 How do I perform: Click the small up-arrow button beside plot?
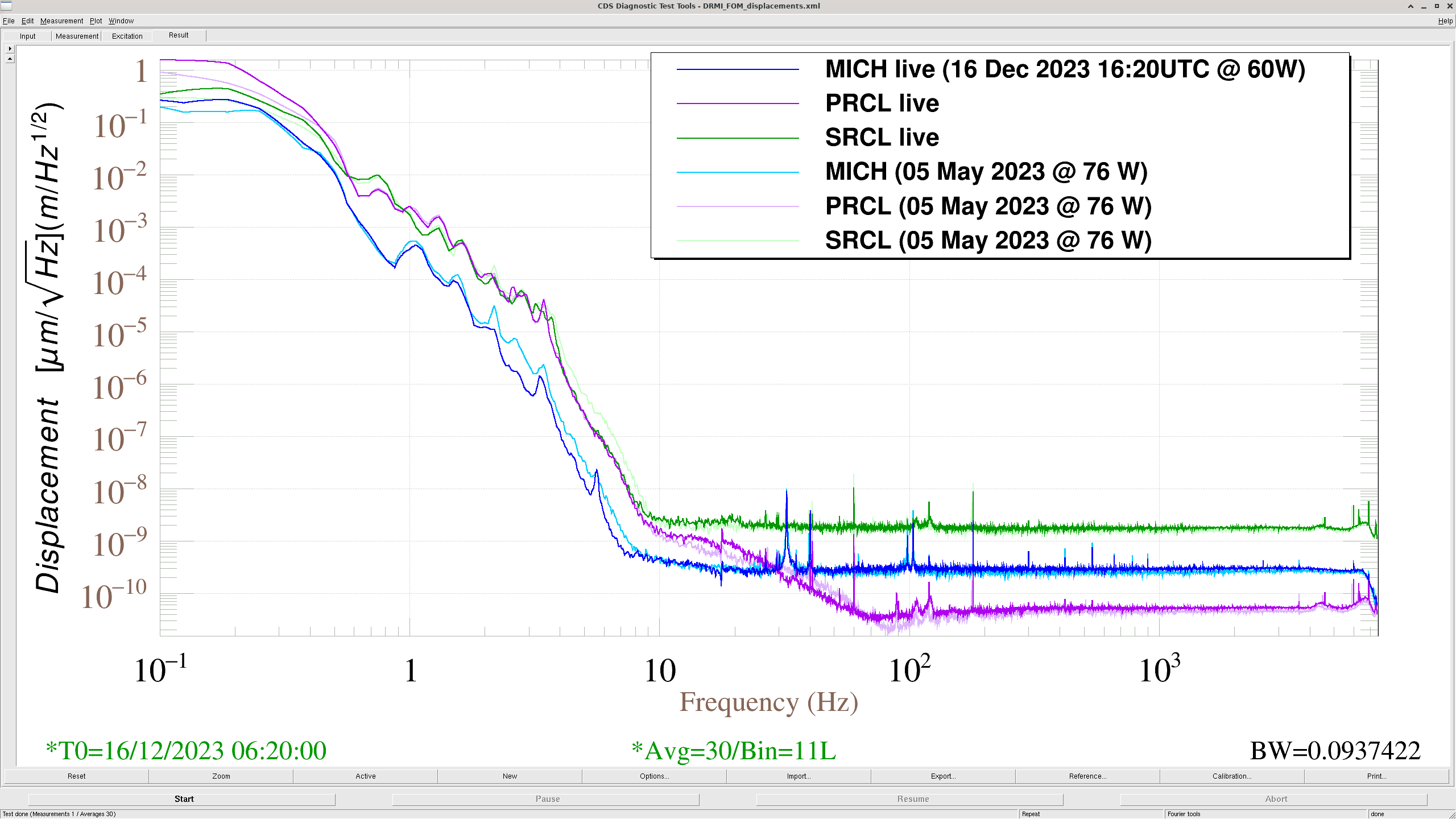10,59
